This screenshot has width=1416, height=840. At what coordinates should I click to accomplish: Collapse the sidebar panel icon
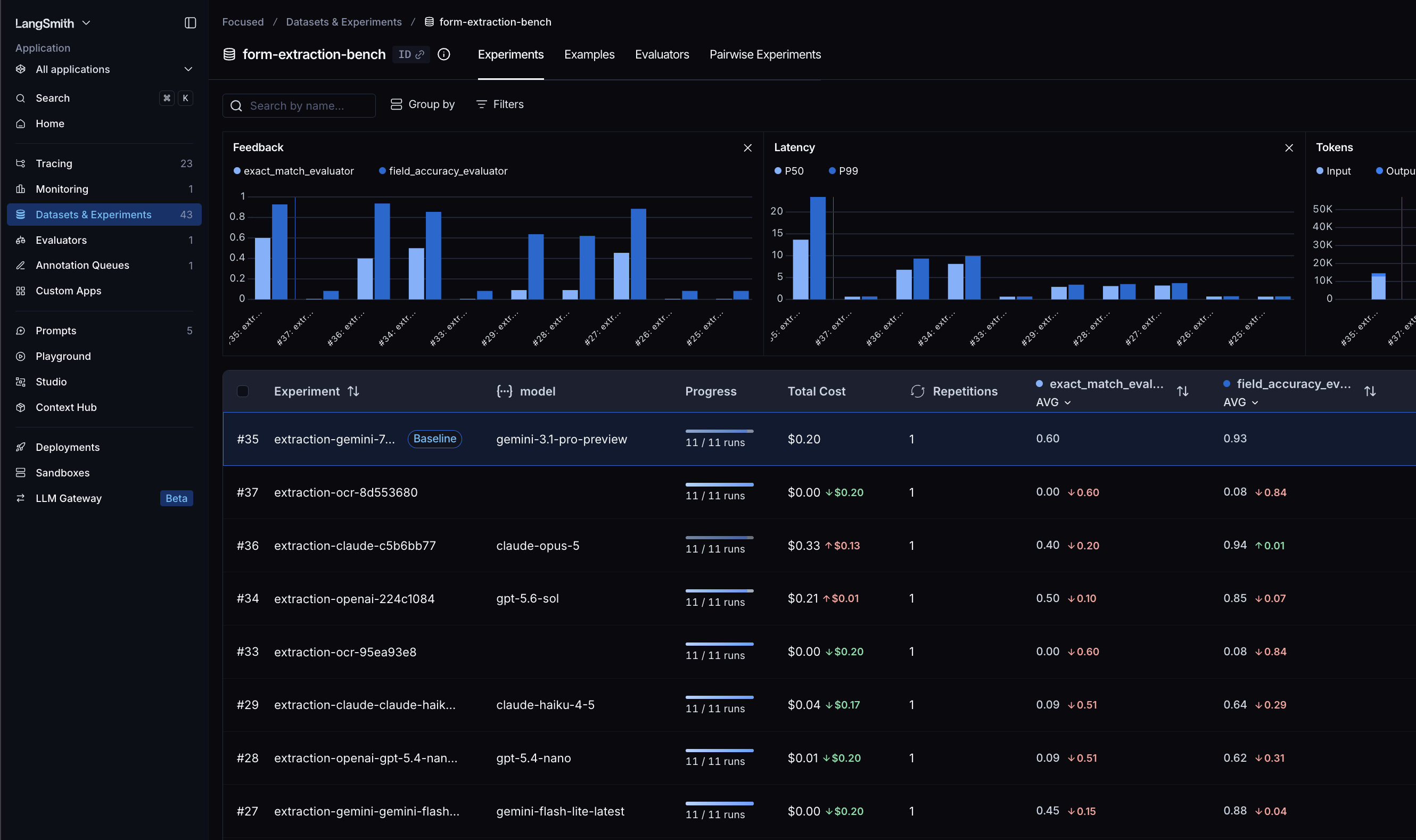tap(190, 23)
